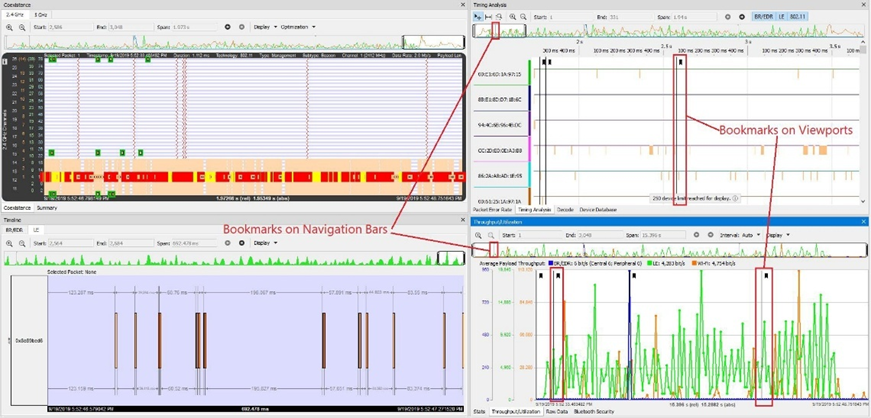Select device 0x8e89bed6 in Timeline
Image resolution: width=871 pixels, height=418 pixels.
[x=28, y=340]
